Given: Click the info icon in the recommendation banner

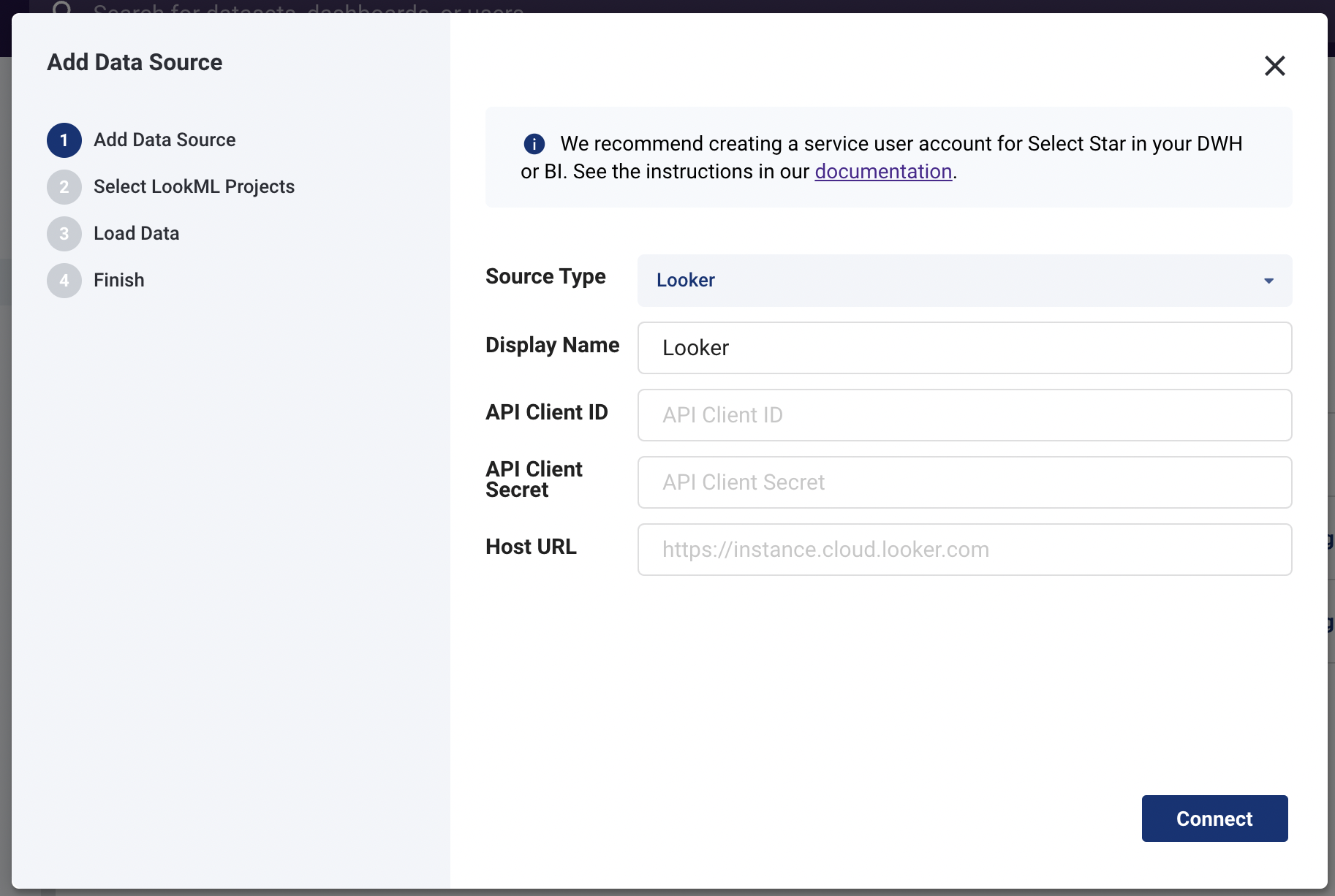Looking at the screenshot, I should coord(534,144).
